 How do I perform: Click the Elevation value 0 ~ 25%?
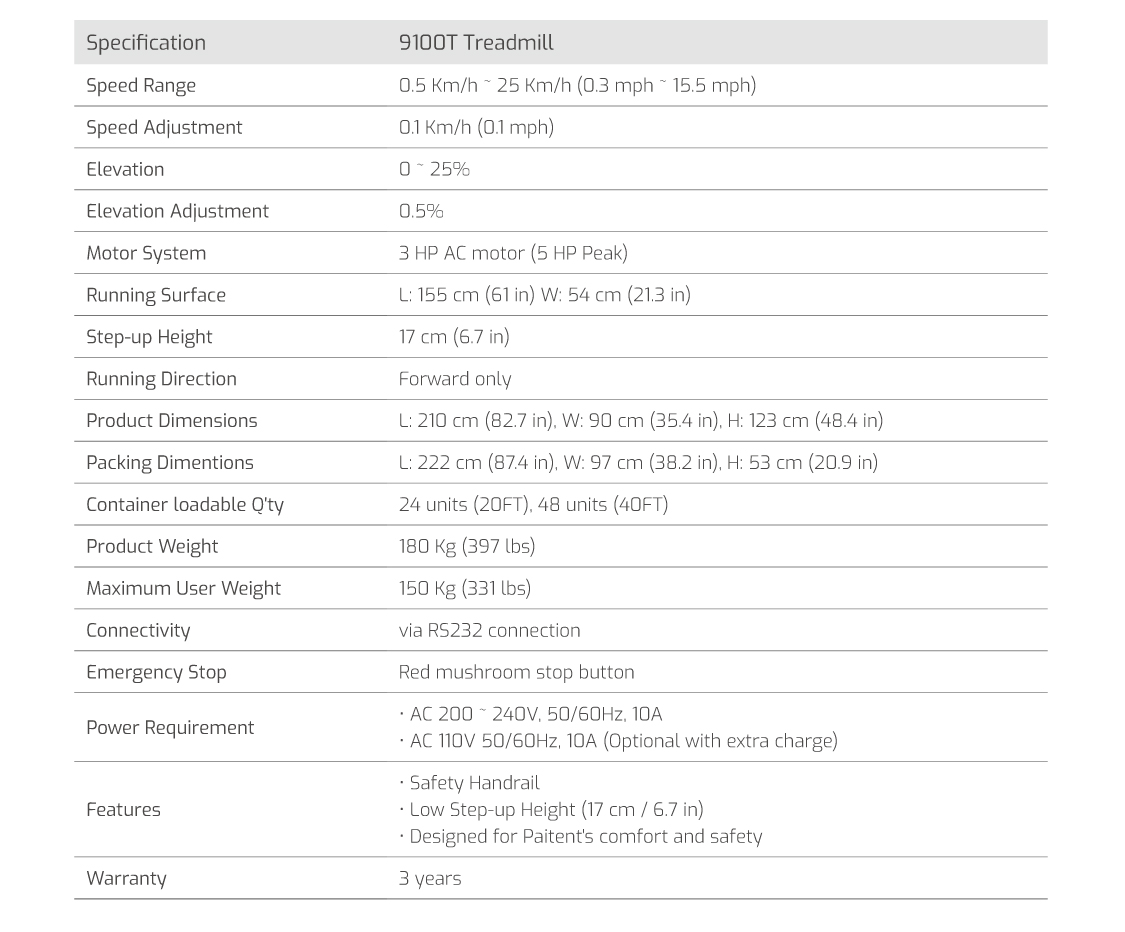434,169
